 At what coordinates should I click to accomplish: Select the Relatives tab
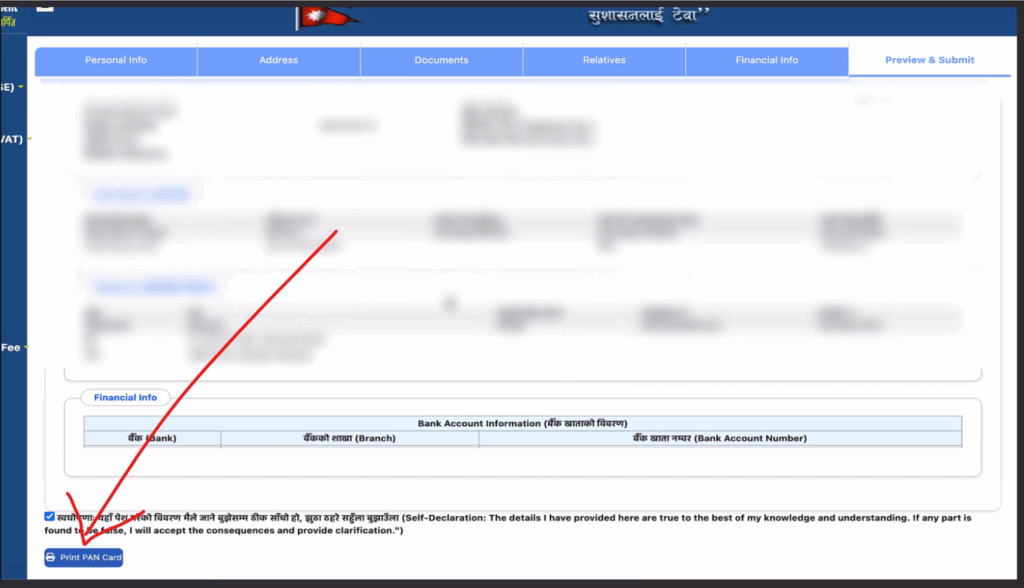coord(604,61)
